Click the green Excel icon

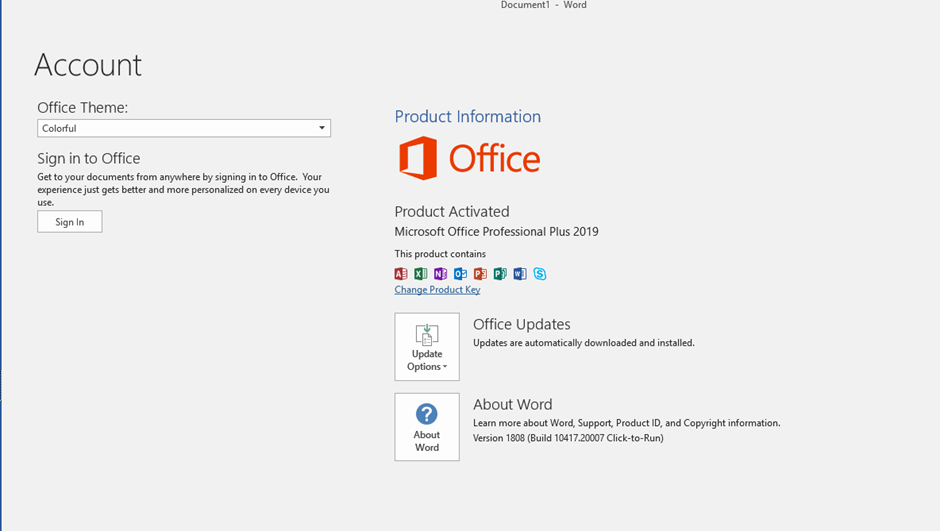coord(421,274)
